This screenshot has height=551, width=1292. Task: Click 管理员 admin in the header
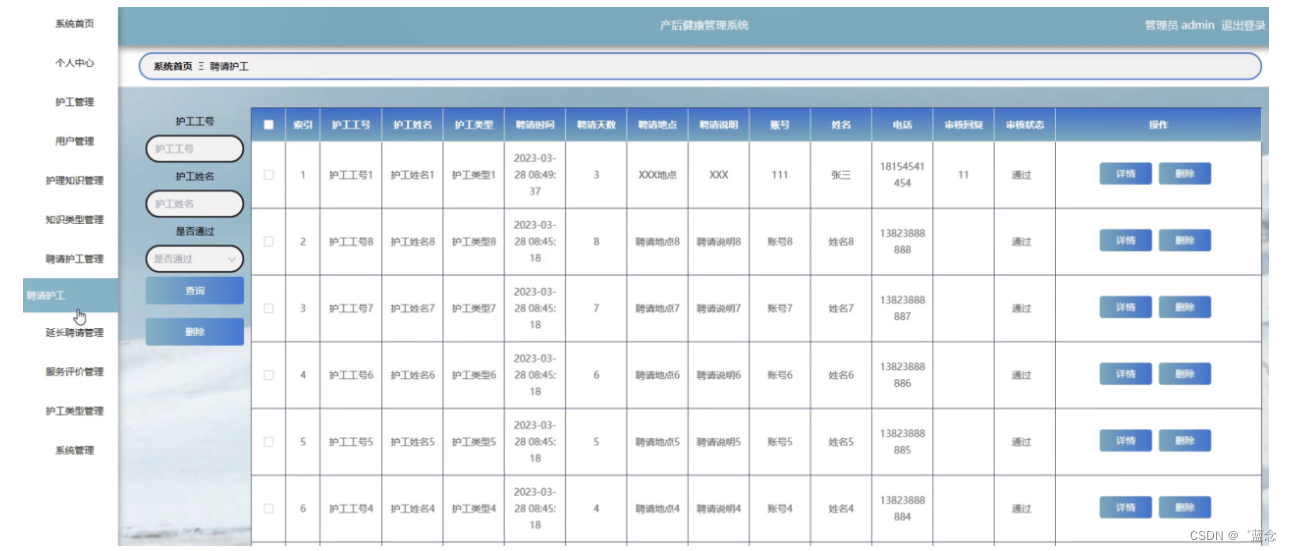pyautogui.click(x=1179, y=26)
